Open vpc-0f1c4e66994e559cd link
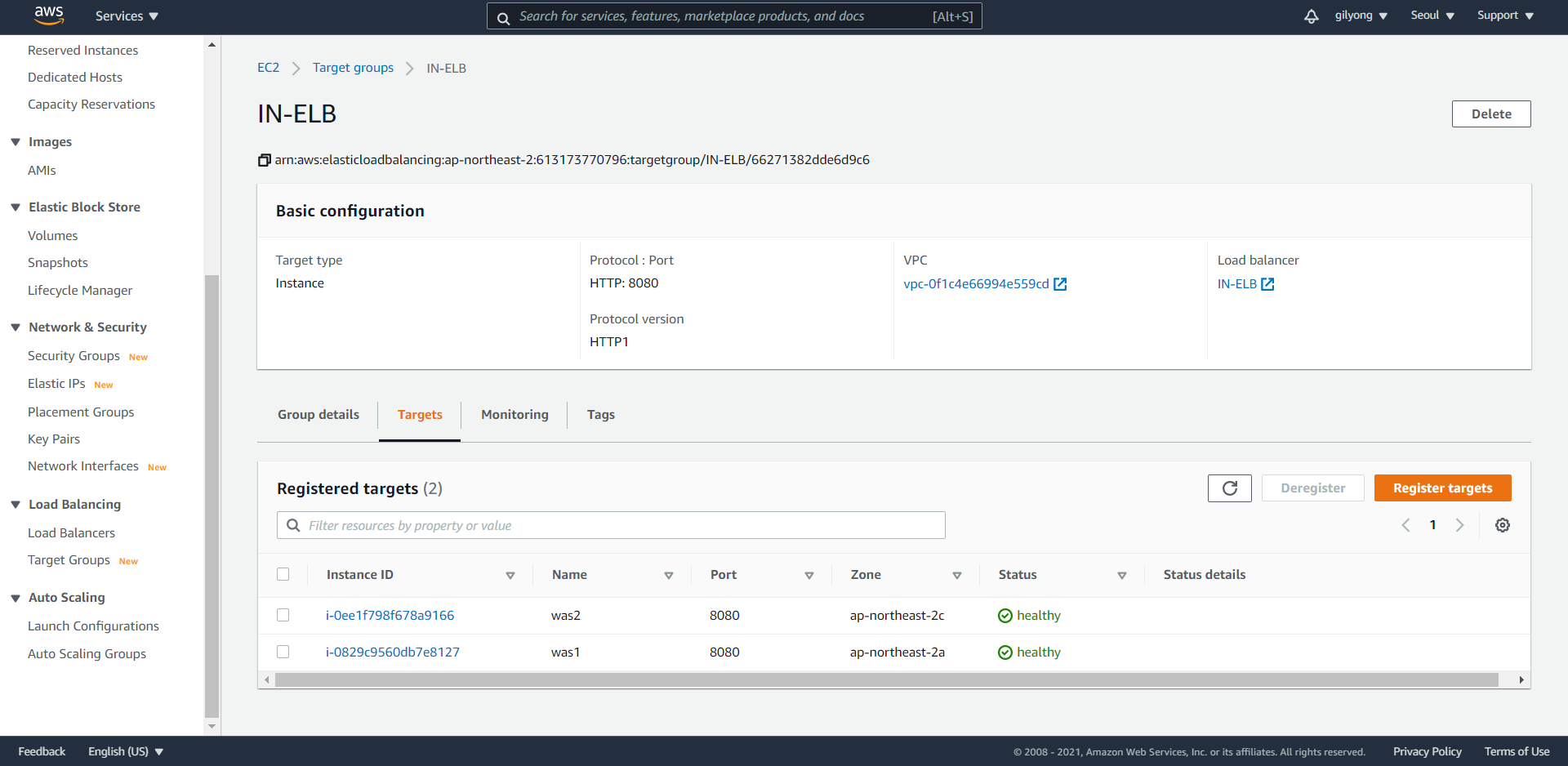Screen dimensions: 1568x766 click(976, 284)
